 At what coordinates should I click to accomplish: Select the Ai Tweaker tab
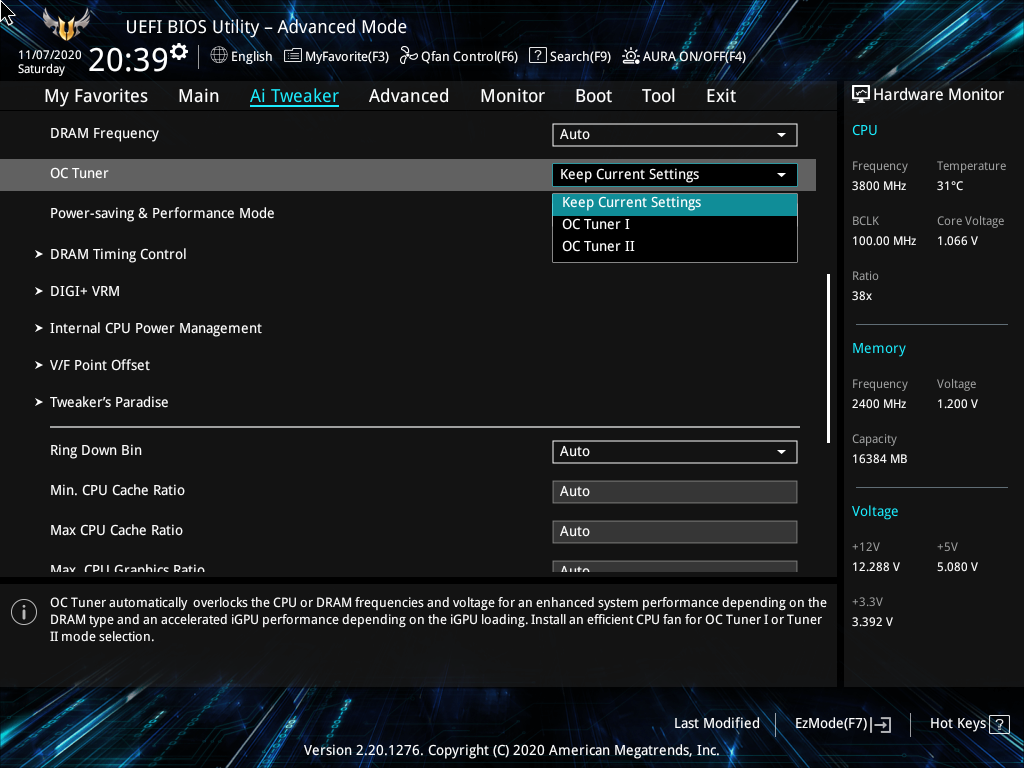click(x=295, y=96)
